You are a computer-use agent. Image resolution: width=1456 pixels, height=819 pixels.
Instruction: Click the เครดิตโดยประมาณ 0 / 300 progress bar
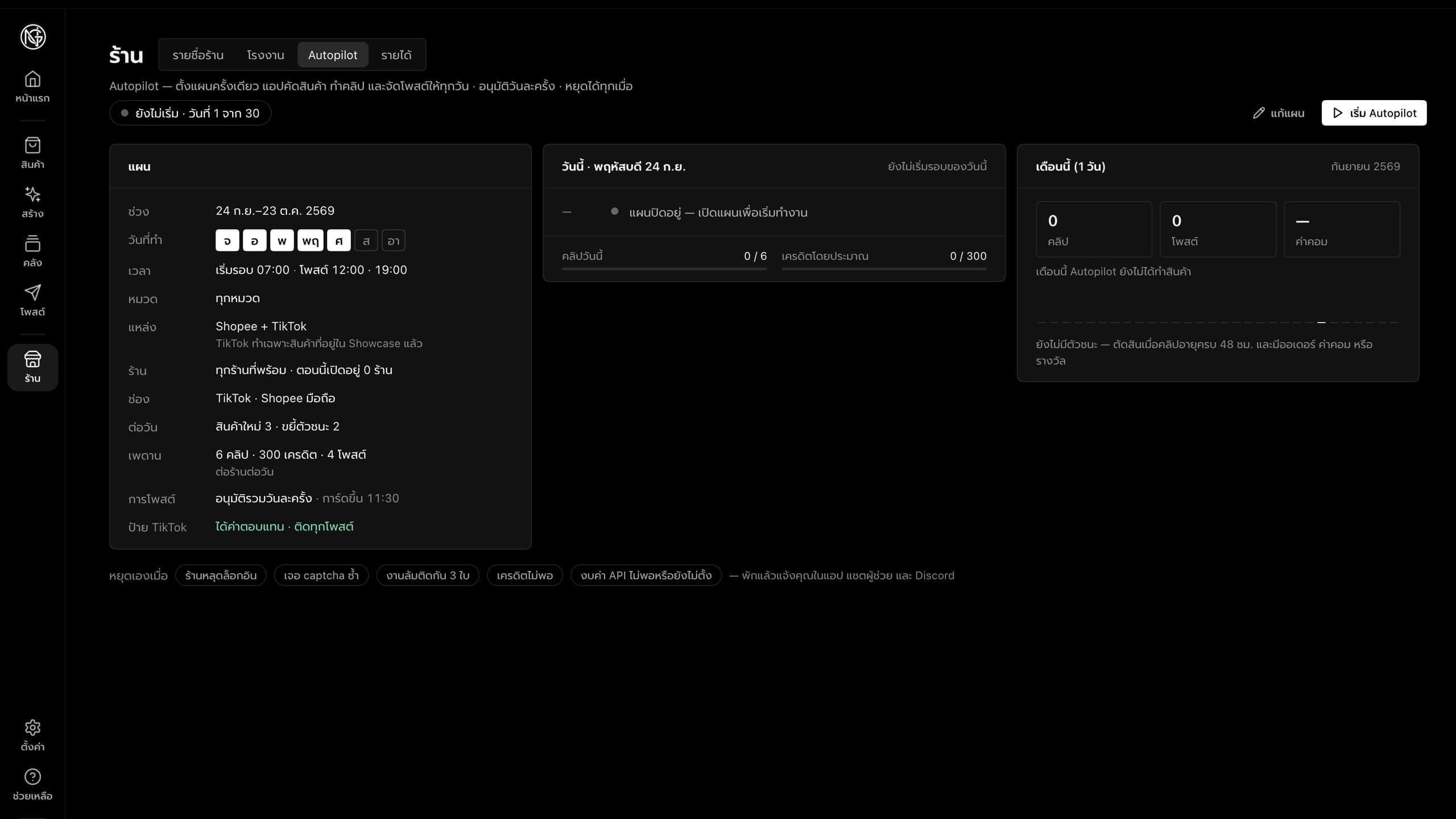[x=884, y=268]
